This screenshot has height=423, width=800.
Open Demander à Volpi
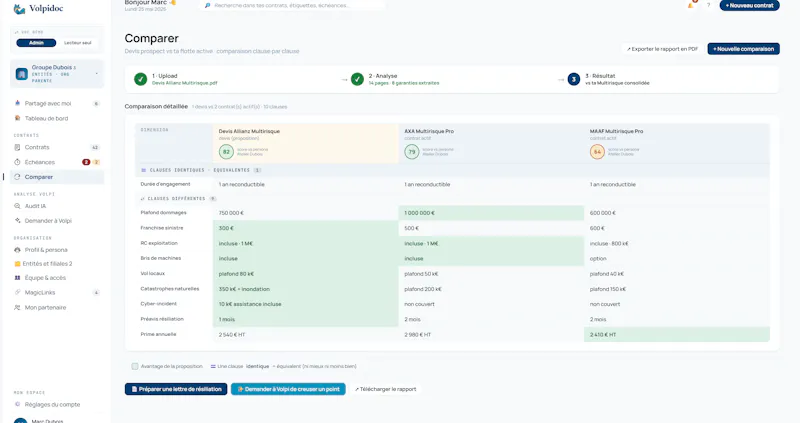pos(57,220)
